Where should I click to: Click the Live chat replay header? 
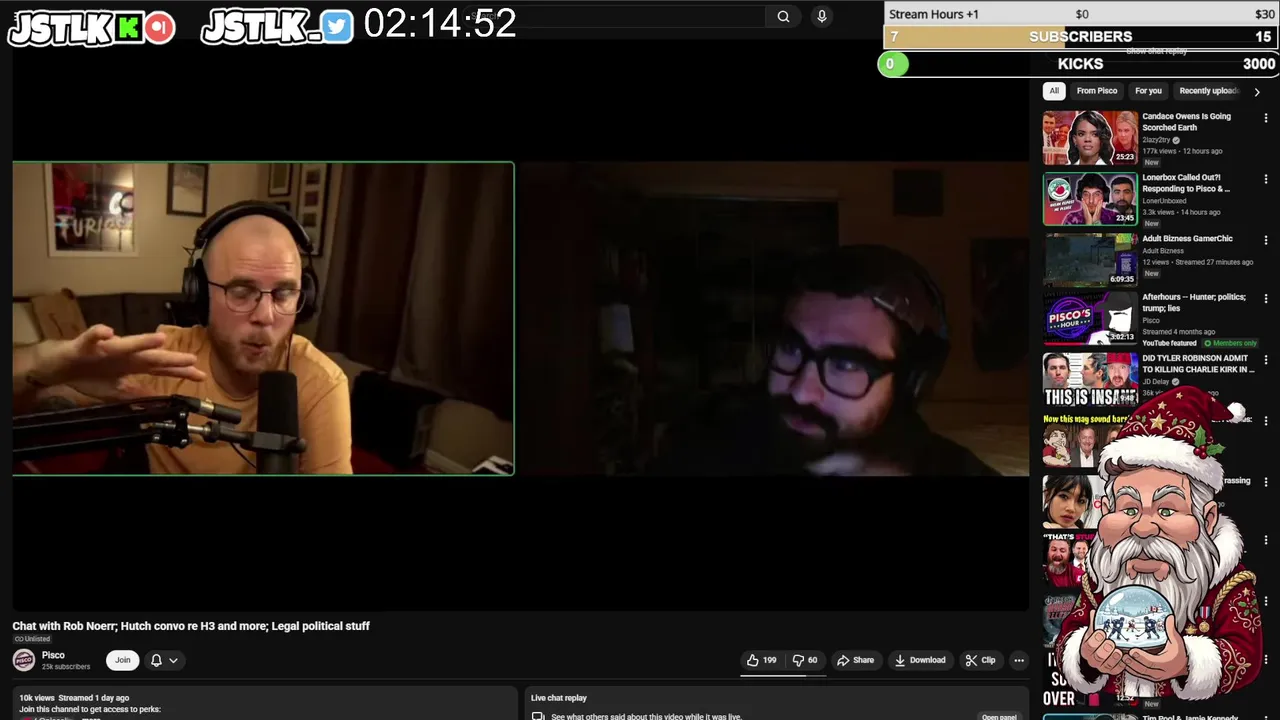pyautogui.click(x=558, y=698)
